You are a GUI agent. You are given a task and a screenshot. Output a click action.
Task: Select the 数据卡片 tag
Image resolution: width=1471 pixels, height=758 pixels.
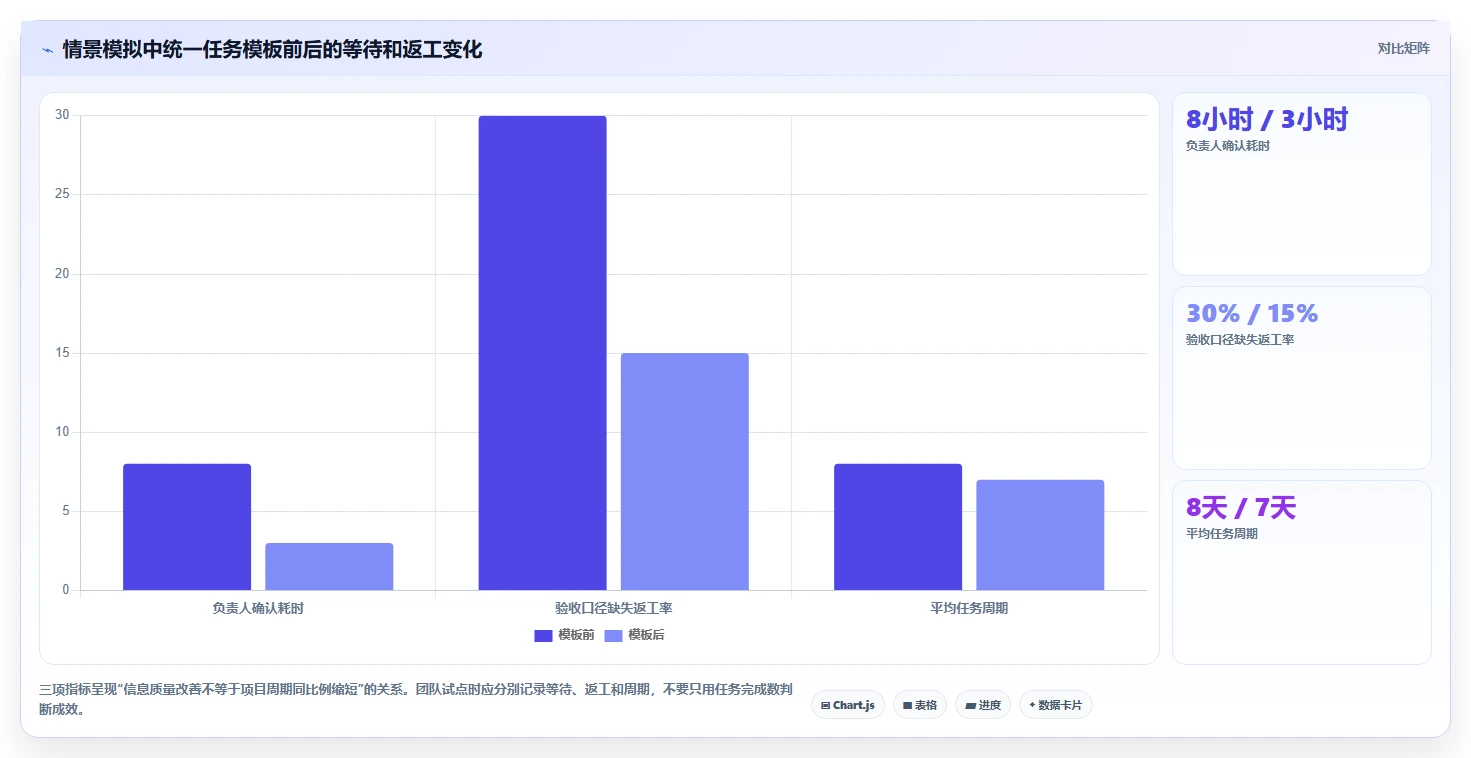pos(1056,705)
